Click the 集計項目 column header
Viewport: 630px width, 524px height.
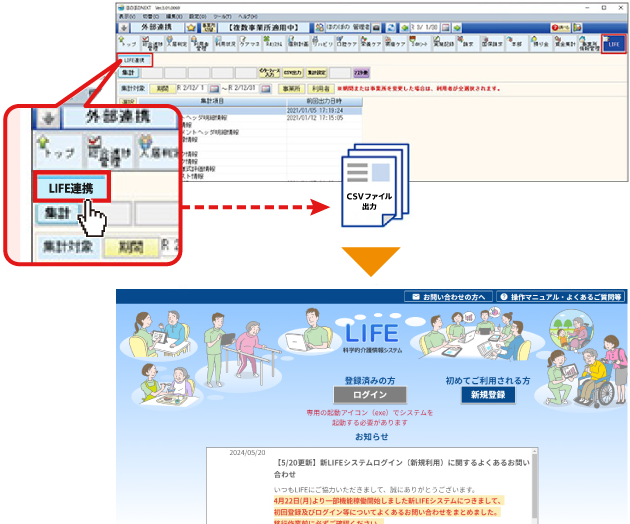point(212,101)
